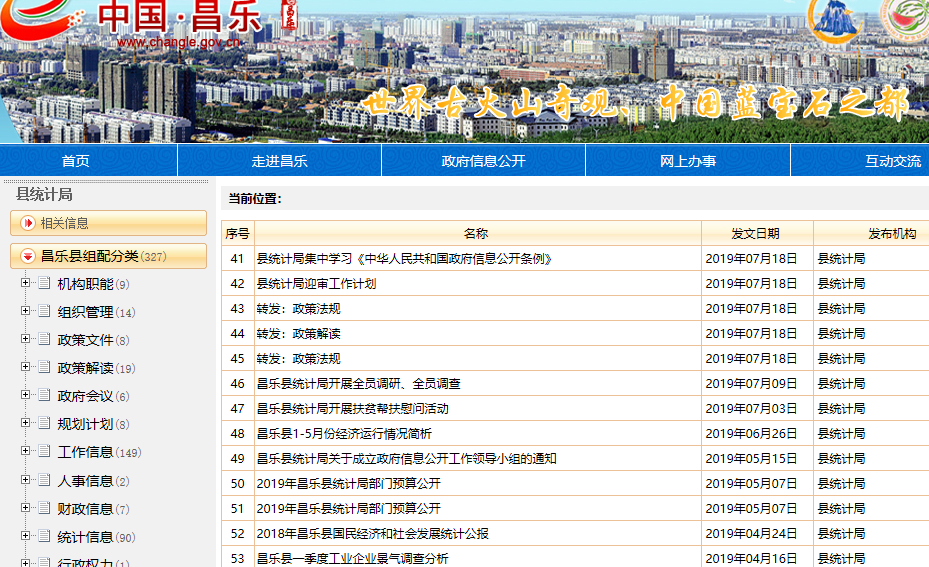Select 网上办事 in the navigation bar
This screenshot has width=929, height=567.
tap(688, 161)
